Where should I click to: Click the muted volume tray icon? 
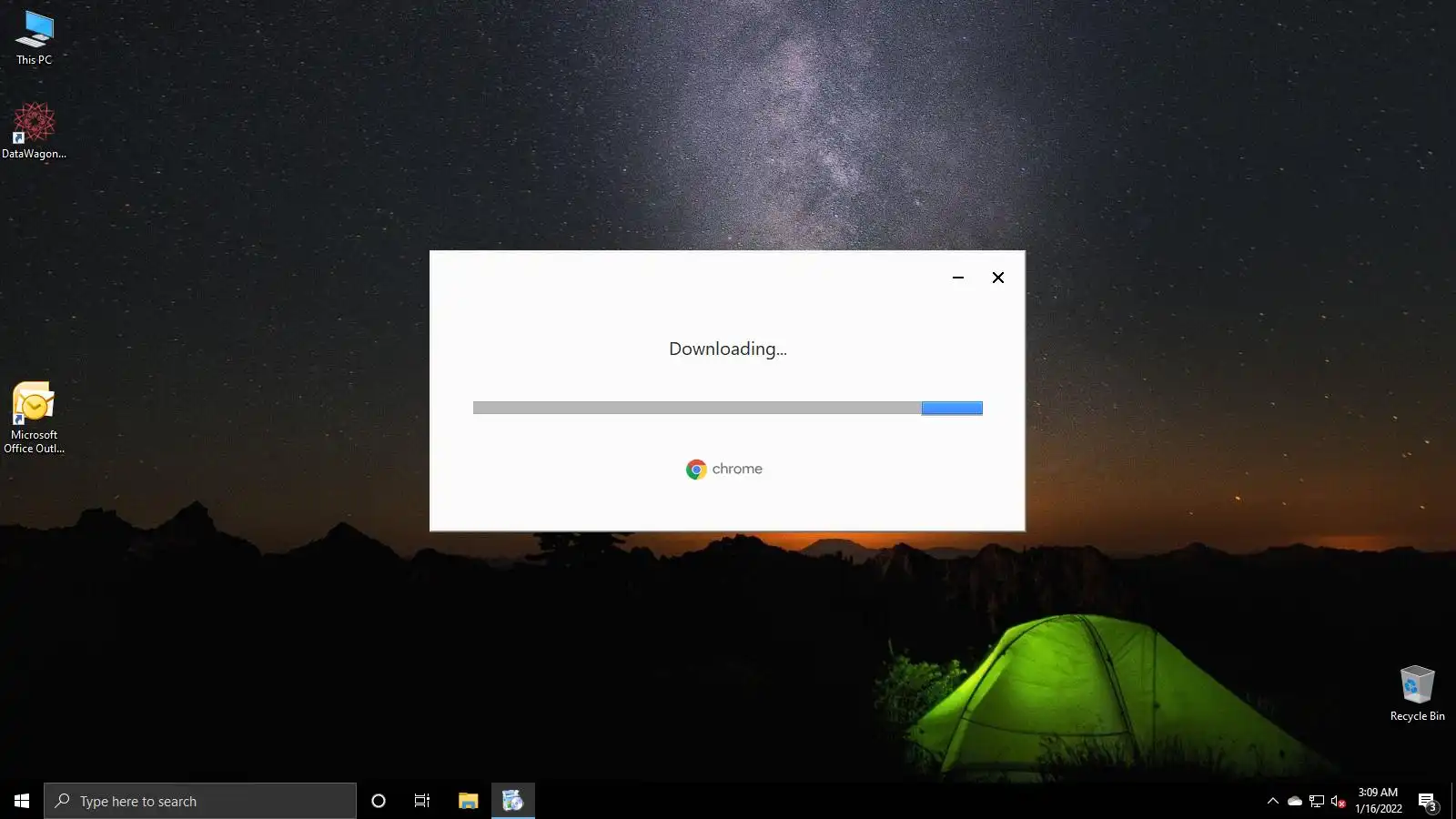tap(1338, 801)
